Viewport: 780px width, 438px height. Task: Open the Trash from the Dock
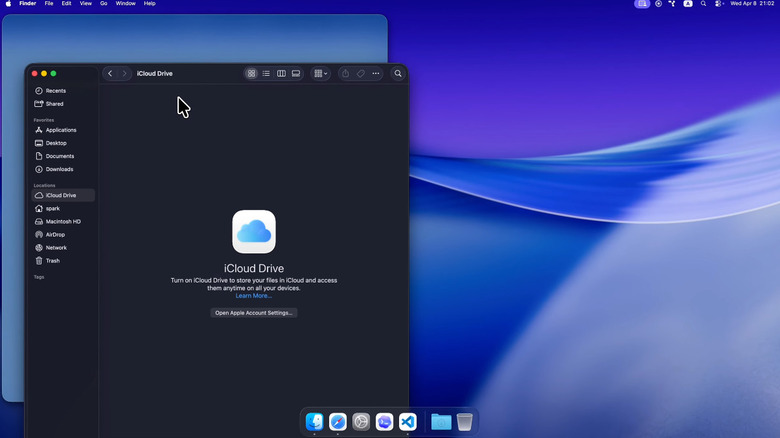click(x=465, y=422)
